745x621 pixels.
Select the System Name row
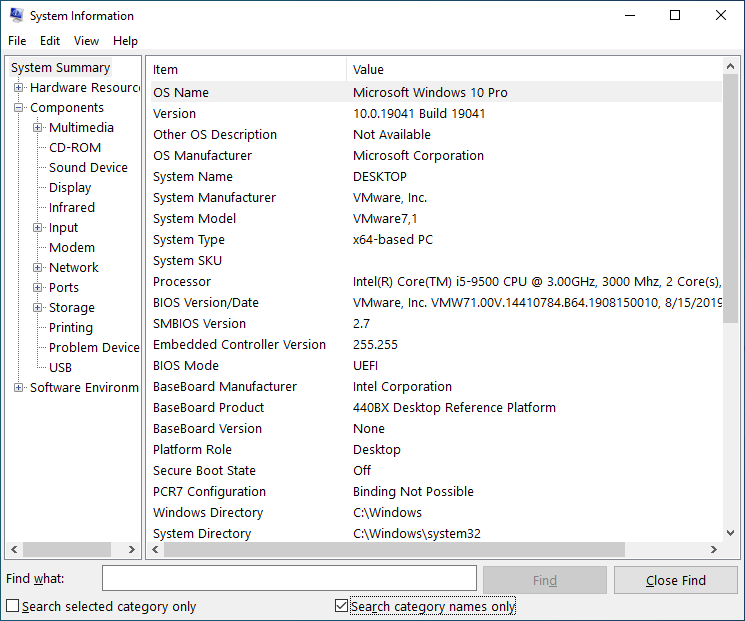[x=436, y=176]
